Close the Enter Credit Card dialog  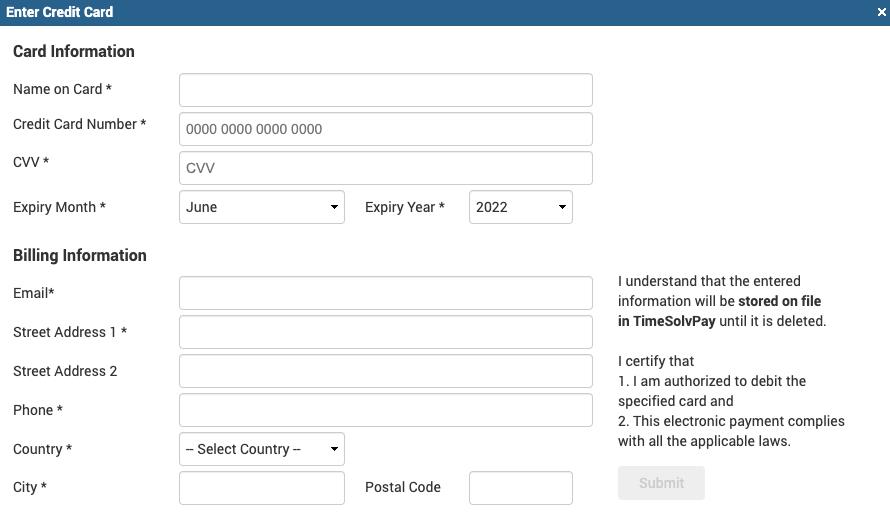click(881, 12)
